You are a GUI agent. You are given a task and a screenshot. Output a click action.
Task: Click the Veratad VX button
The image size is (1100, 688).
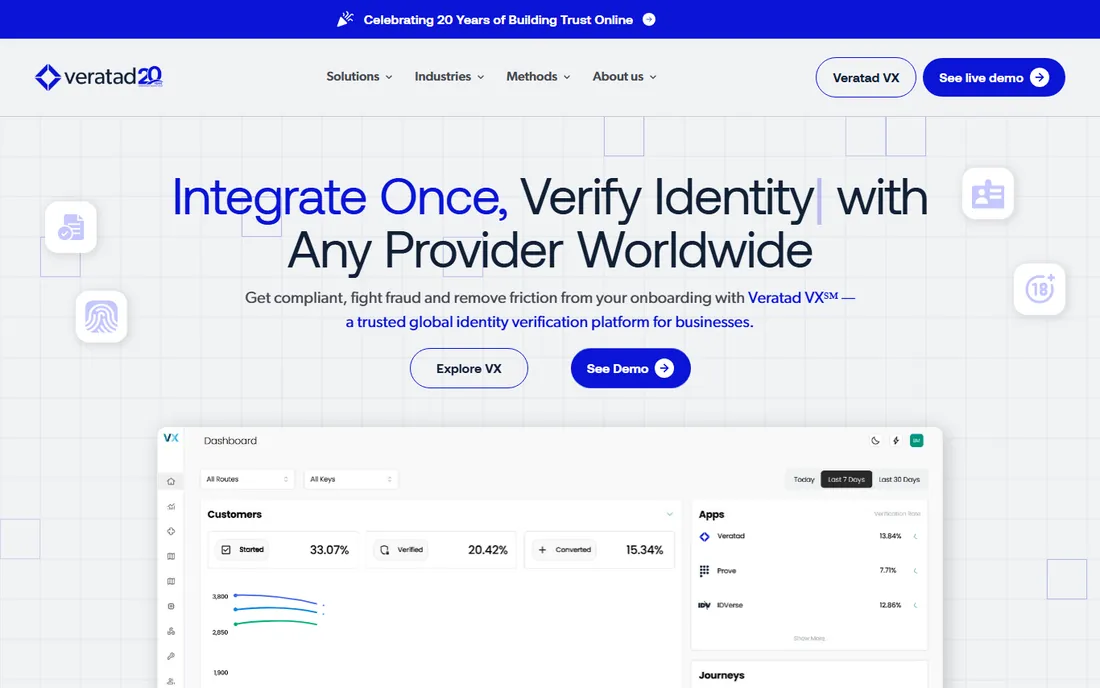pyautogui.click(x=866, y=77)
